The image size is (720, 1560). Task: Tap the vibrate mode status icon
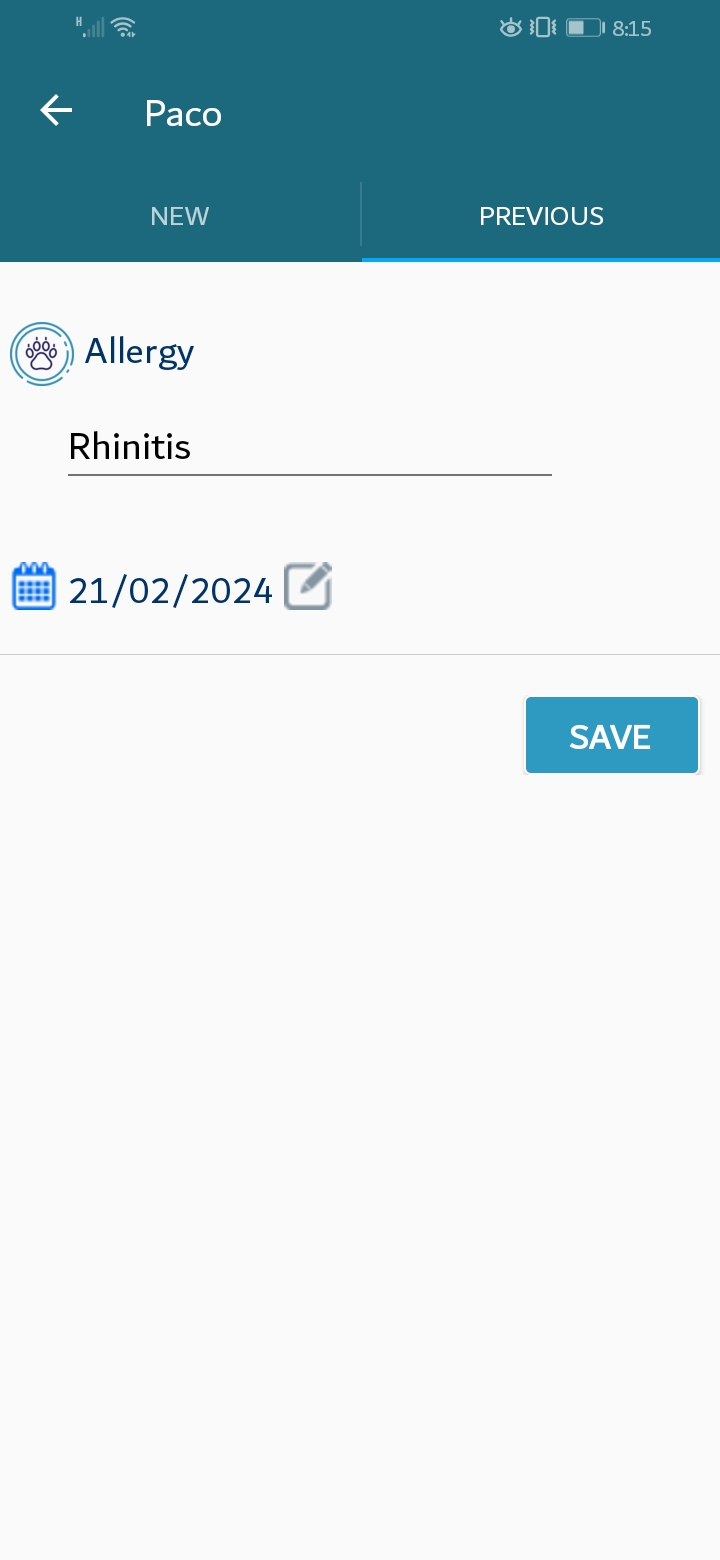point(543,28)
